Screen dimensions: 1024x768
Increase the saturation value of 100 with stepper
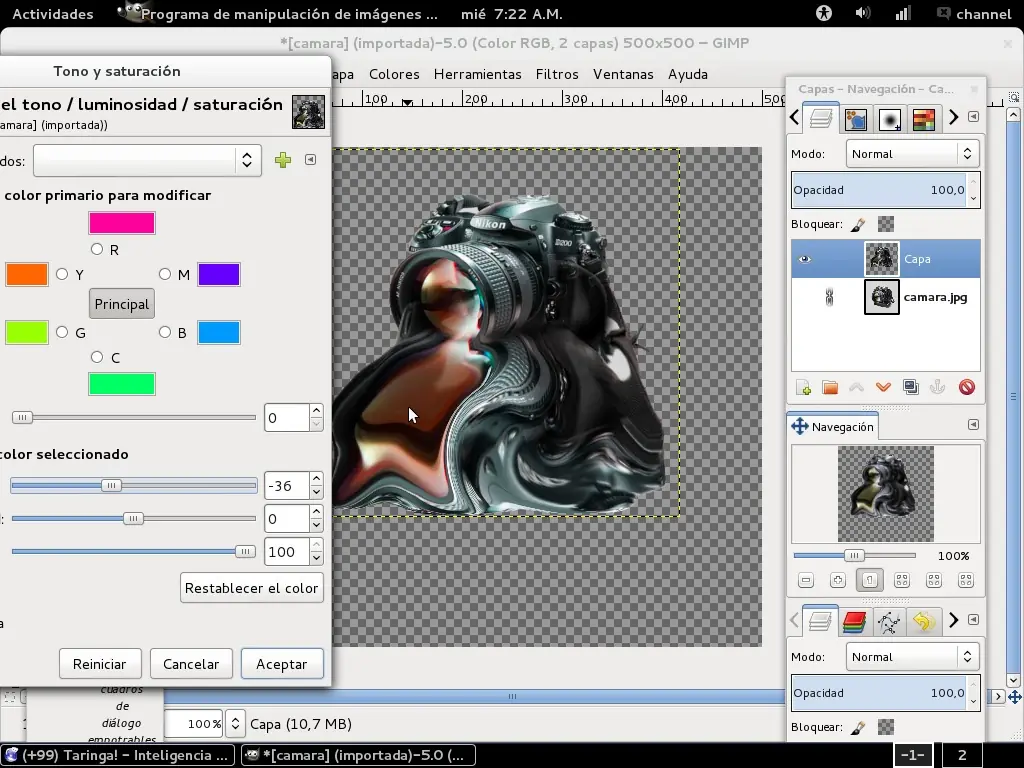click(x=316, y=545)
